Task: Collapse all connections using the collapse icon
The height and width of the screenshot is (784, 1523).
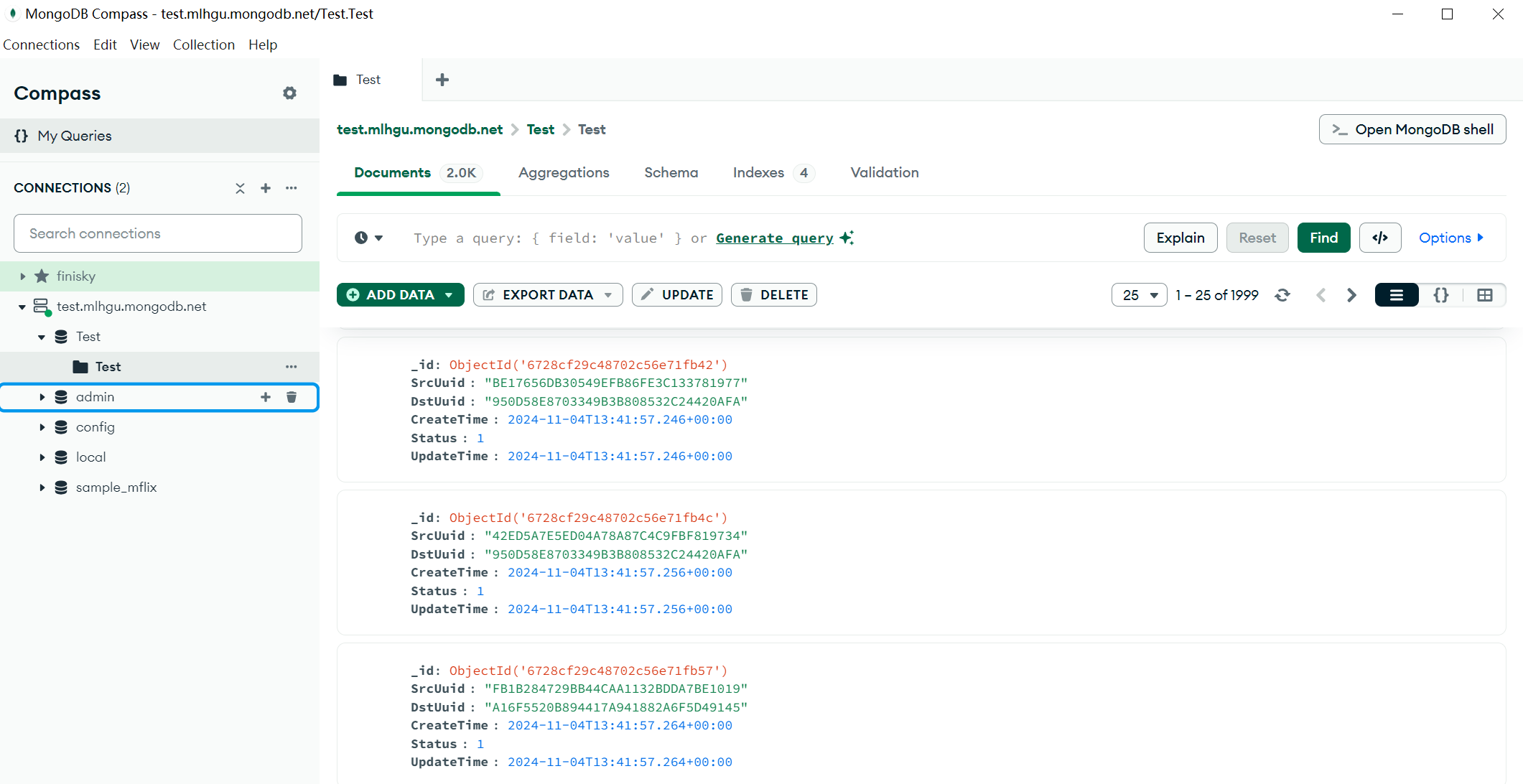Action: pyautogui.click(x=240, y=188)
